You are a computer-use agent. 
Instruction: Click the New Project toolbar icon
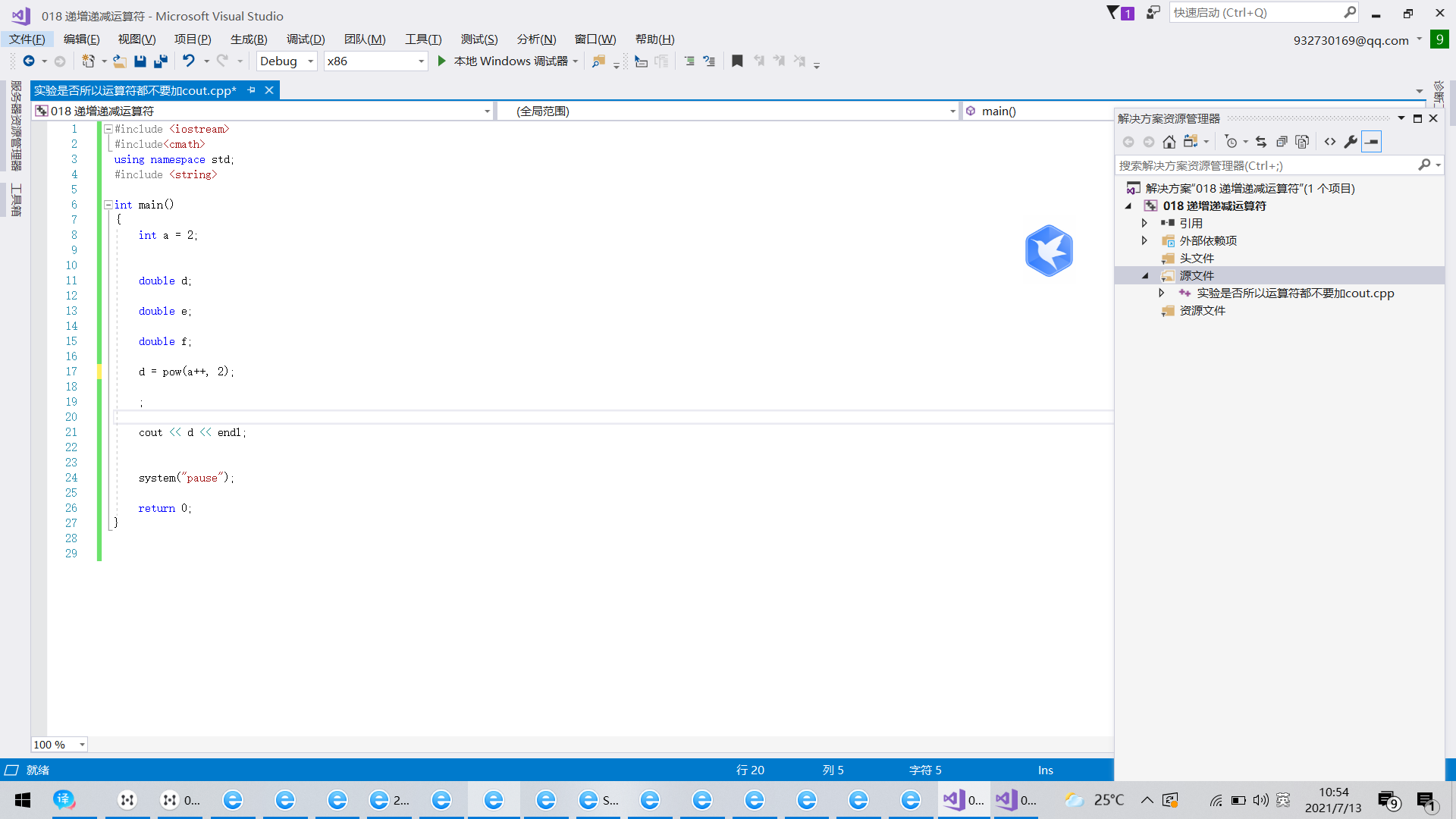tap(89, 61)
